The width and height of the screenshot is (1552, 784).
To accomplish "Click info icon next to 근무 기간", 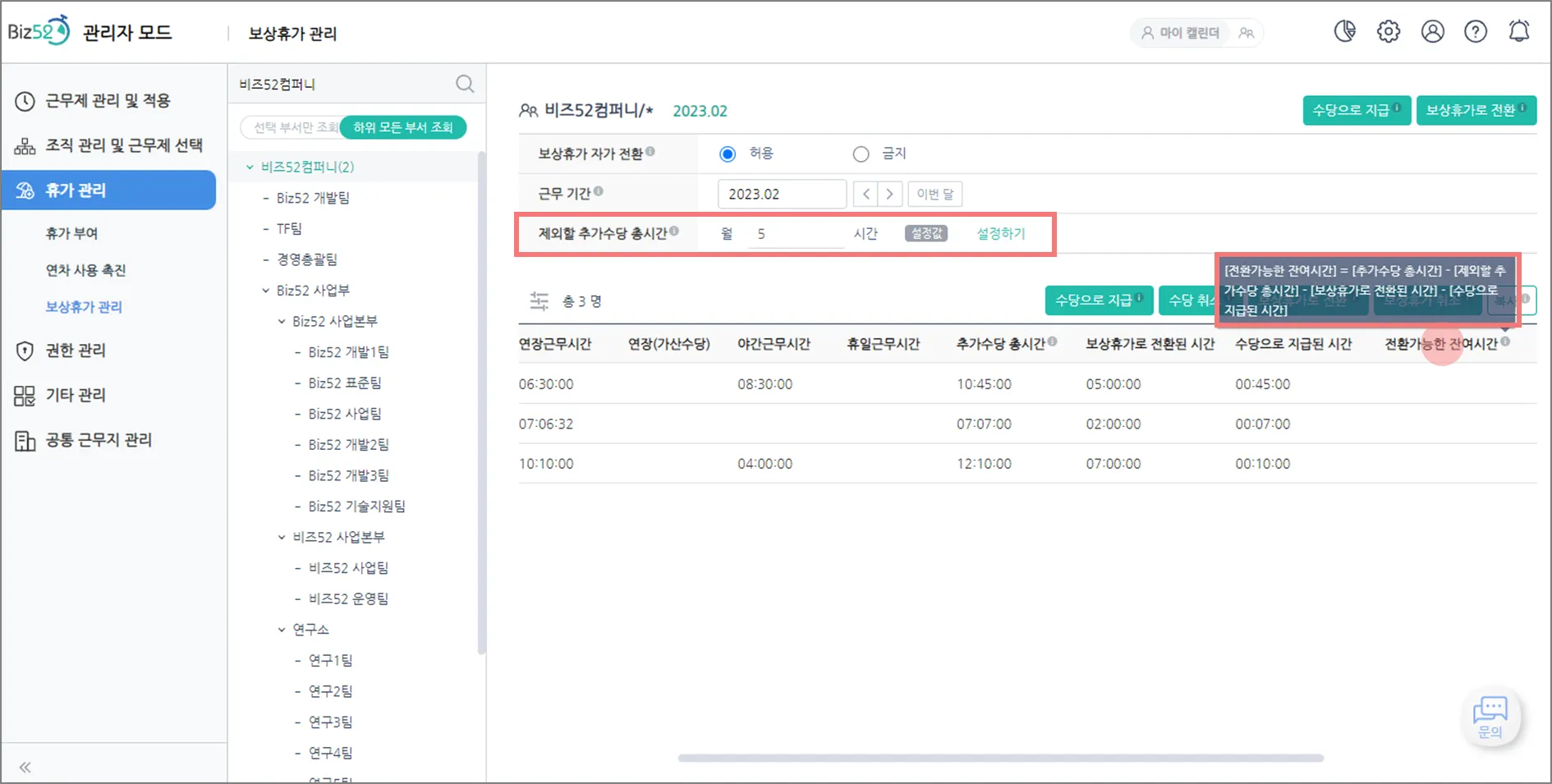I will tap(599, 191).
